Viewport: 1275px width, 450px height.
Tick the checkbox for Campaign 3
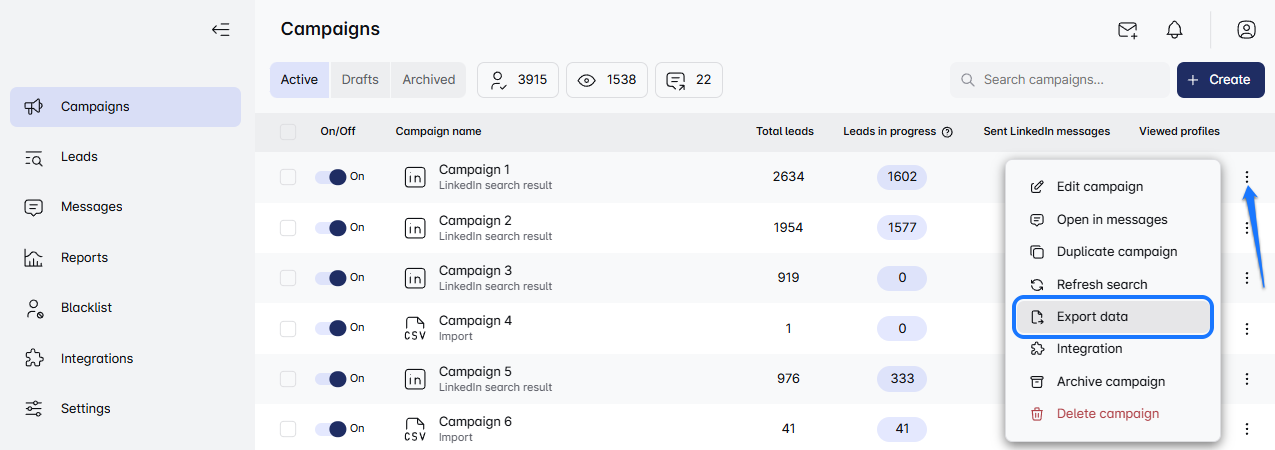288,278
